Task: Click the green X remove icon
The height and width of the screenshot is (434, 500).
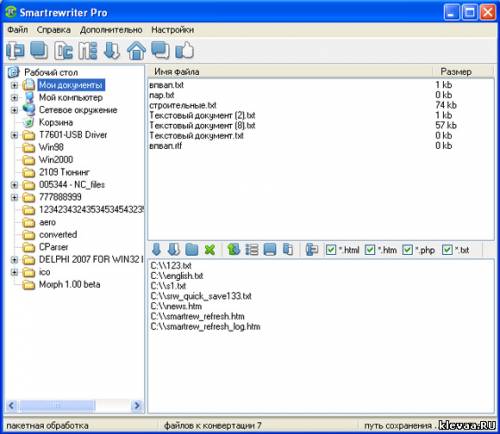Action: pyautogui.click(x=210, y=250)
